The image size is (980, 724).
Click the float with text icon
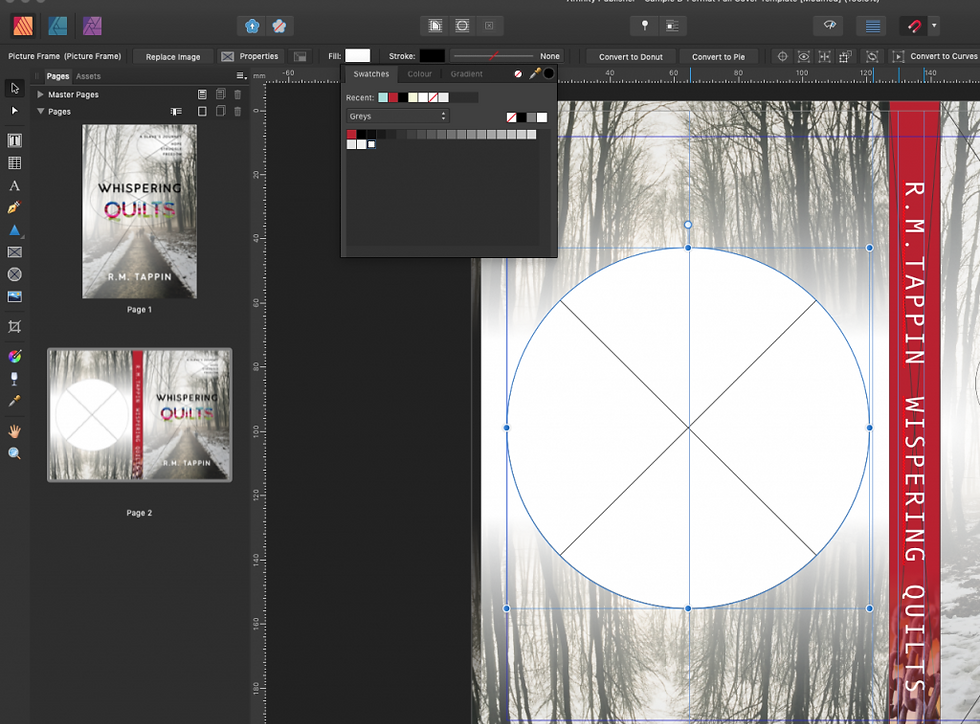pos(672,26)
